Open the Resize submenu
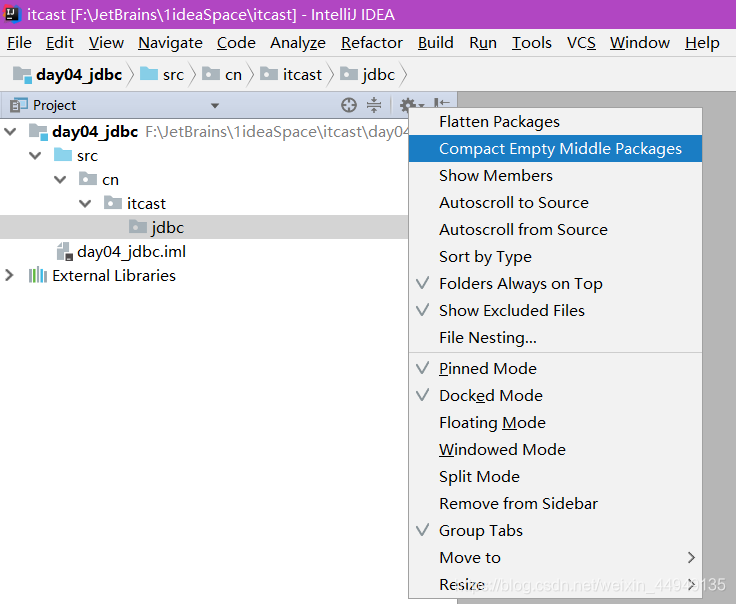The width and height of the screenshot is (736, 604). [x=555, y=584]
